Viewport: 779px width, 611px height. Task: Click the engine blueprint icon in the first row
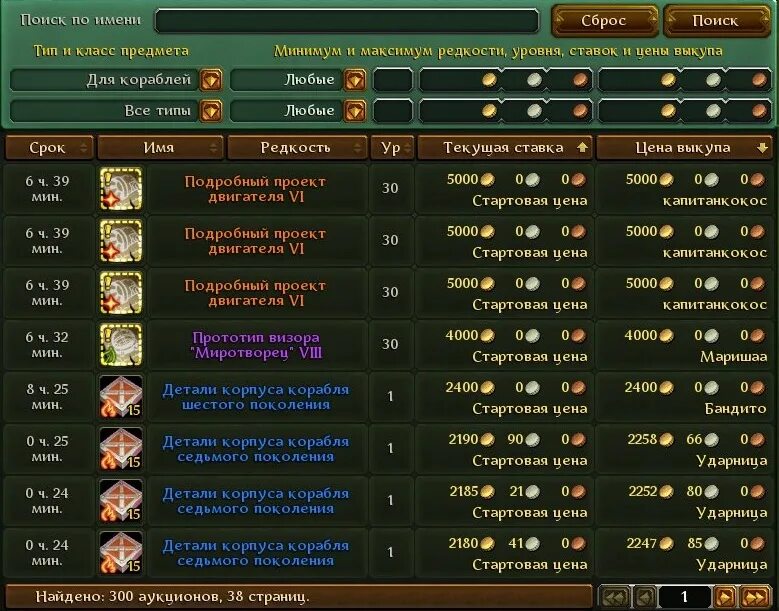click(x=121, y=189)
